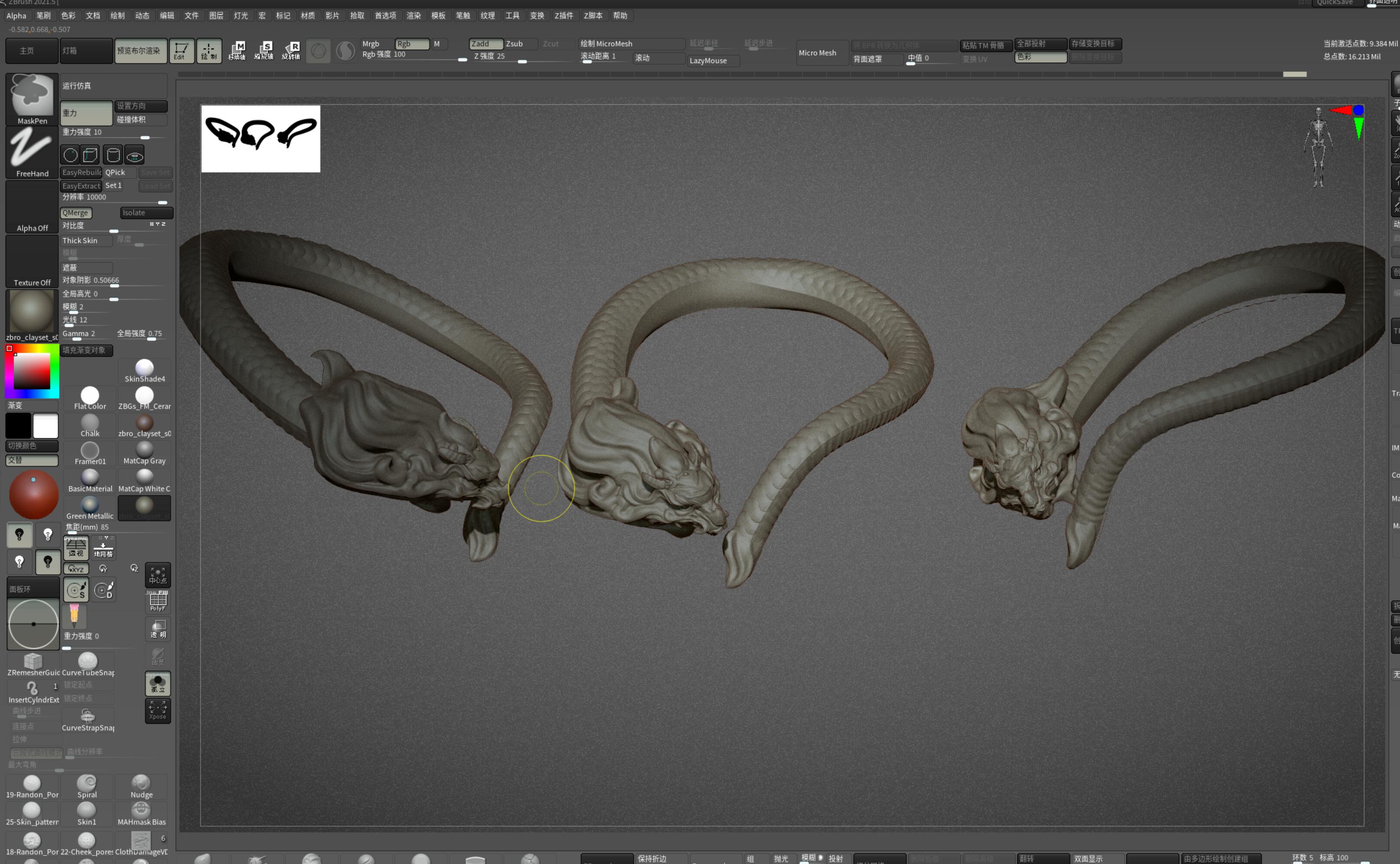
Task: Select the PolyF wireframe display icon
Action: (x=158, y=602)
